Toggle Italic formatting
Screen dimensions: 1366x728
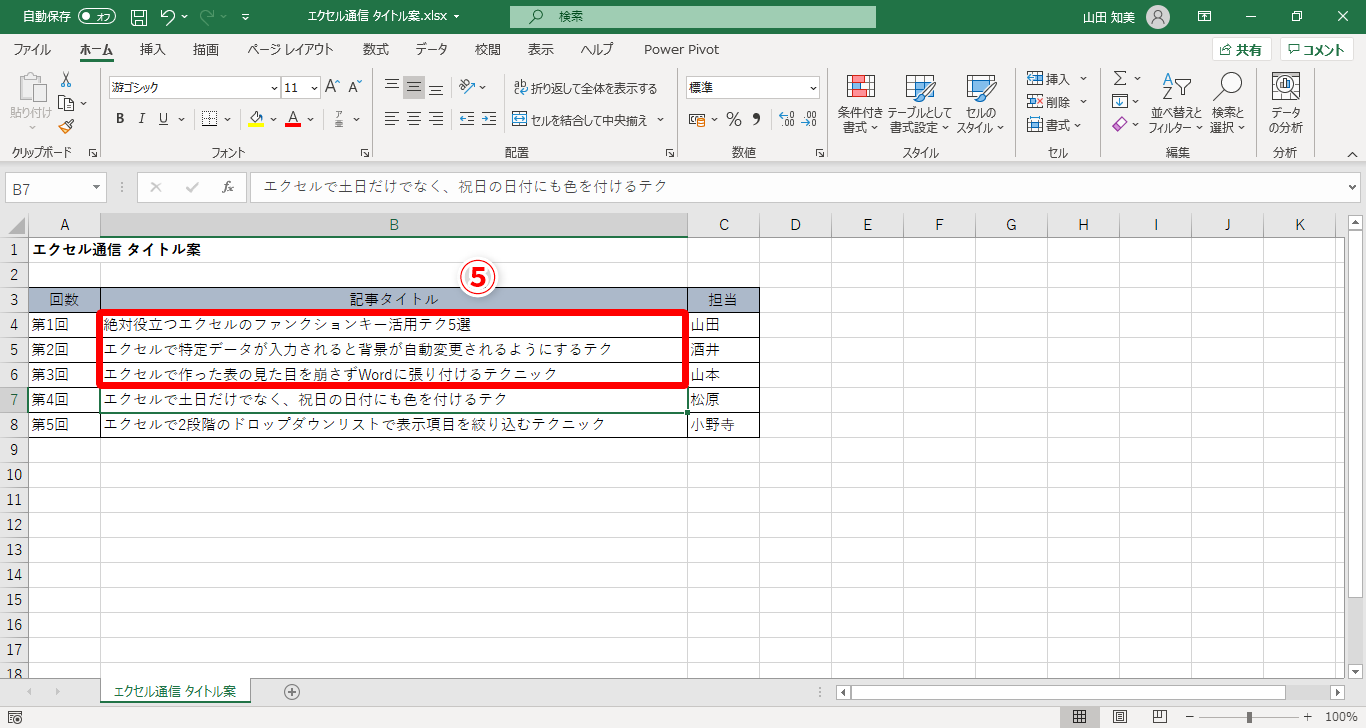pyautogui.click(x=141, y=119)
